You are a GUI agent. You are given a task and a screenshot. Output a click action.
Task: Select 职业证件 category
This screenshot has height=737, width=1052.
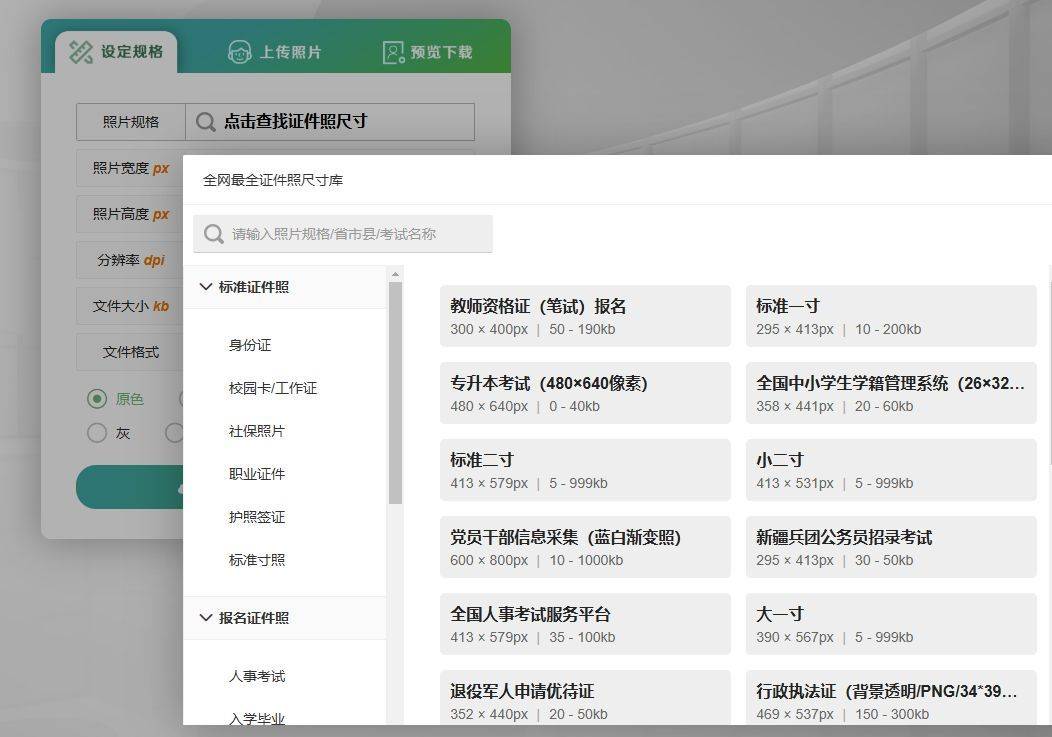pos(256,474)
